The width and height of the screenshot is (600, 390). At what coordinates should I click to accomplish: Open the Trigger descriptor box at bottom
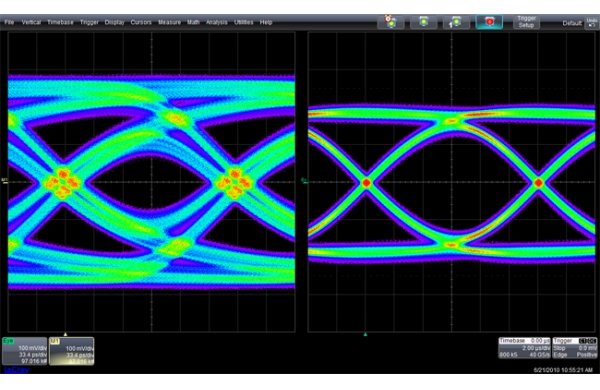pyautogui.click(x=575, y=348)
